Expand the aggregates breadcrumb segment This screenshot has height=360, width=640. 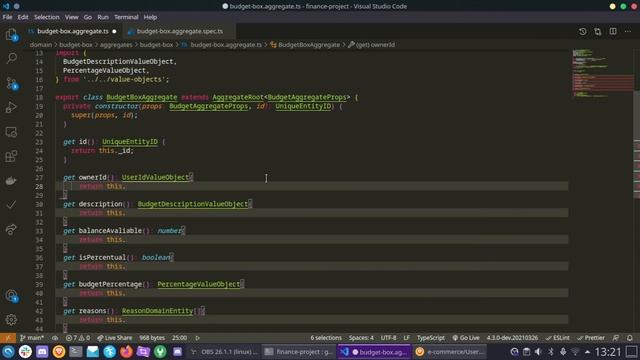[x=116, y=45]
